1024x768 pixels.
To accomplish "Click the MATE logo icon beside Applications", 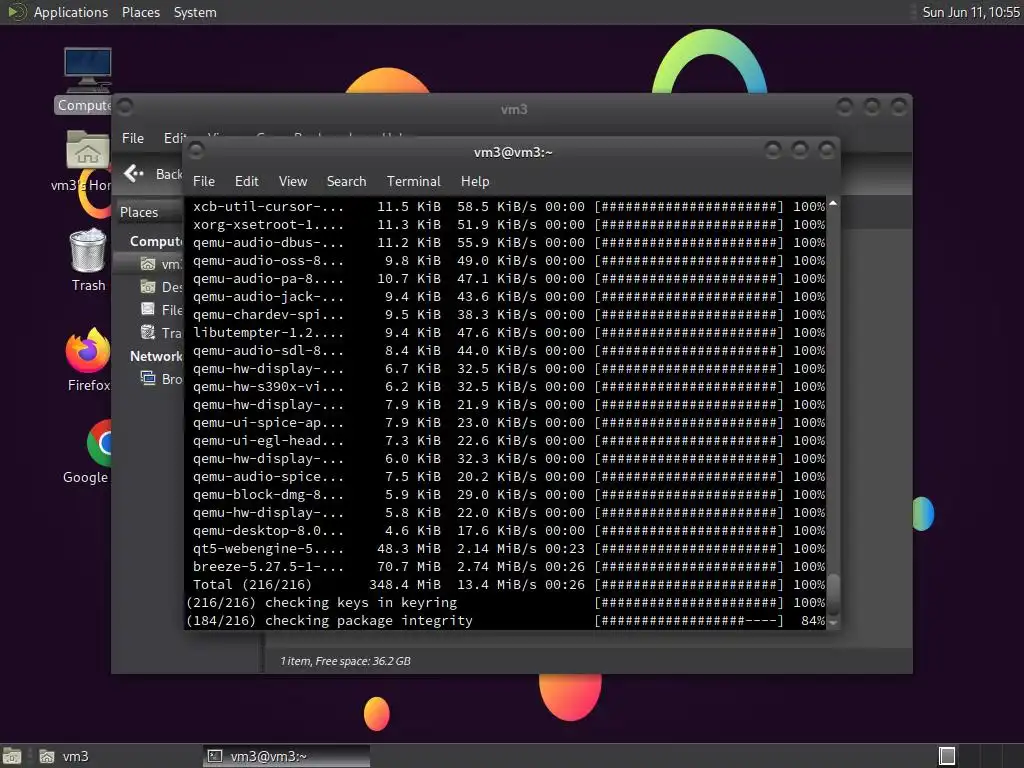I will (16, 12).
